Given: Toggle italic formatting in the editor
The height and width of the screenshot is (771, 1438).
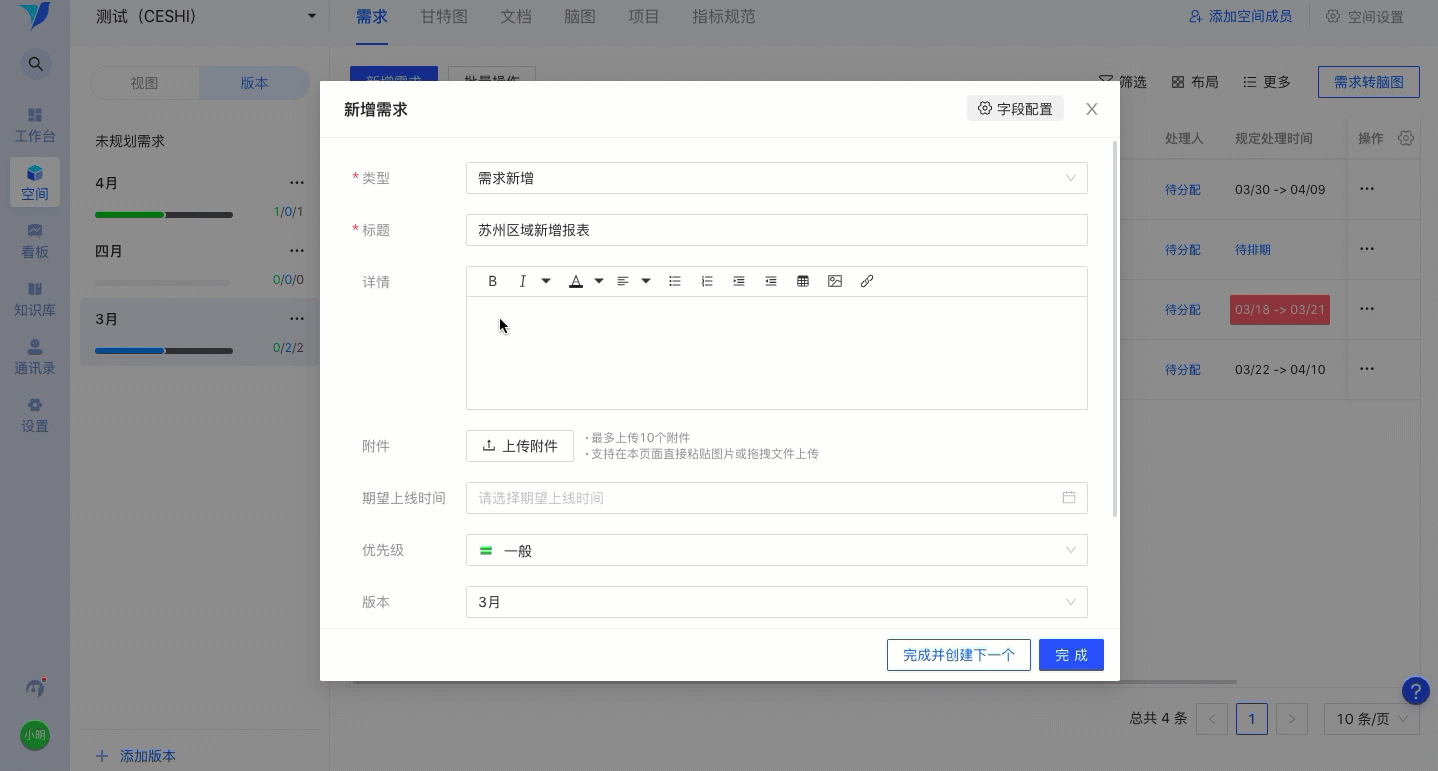Looking at the screenshot, I should pyautogui.click(x=521, y=281).
